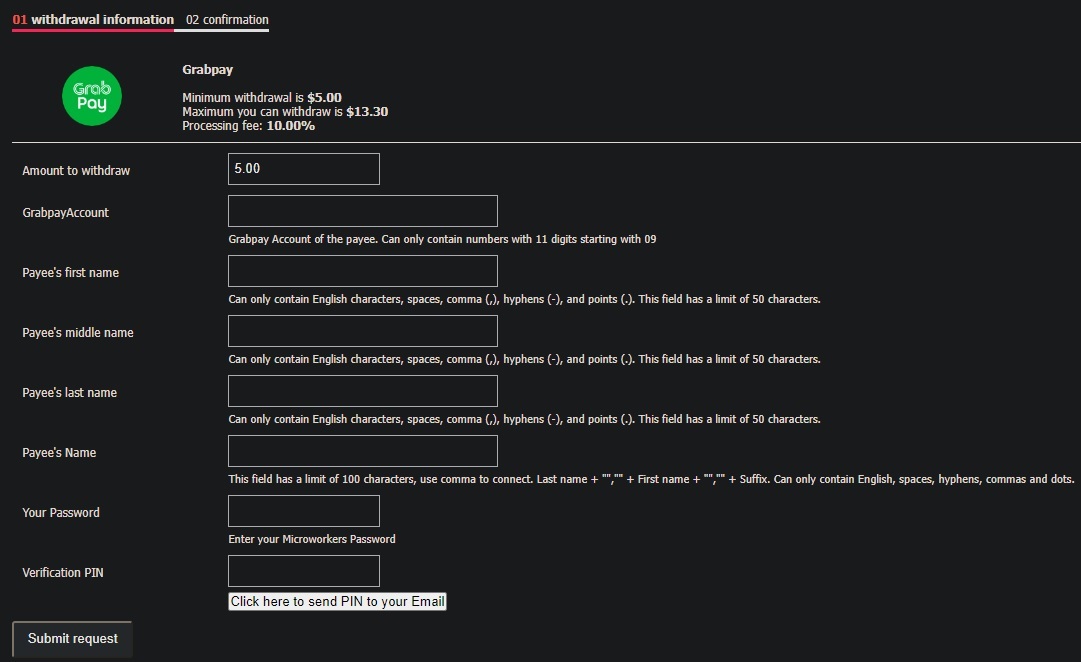The width and height of the screenshot is (1081, 662).
Task: Select the Payee's middle name field
Action: click(x=363, y=331)
